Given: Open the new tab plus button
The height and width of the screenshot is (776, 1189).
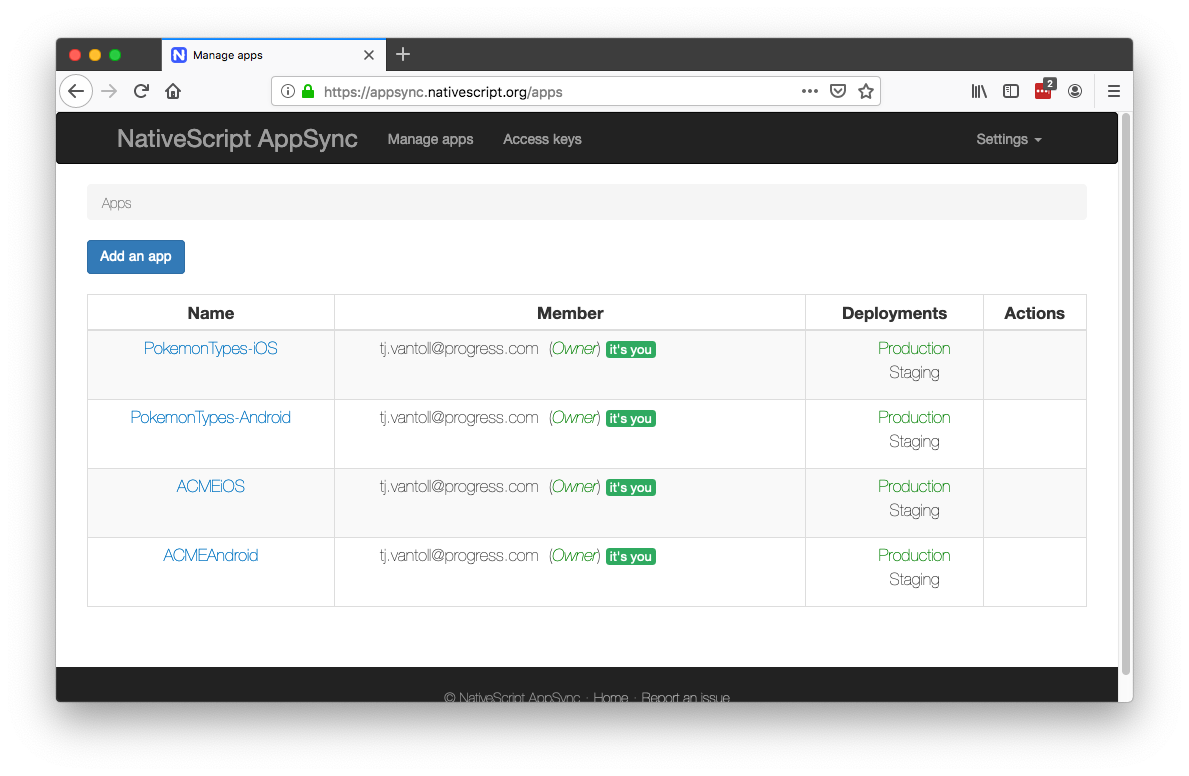Looking at the screenshot, I should (x=403, y=54).
